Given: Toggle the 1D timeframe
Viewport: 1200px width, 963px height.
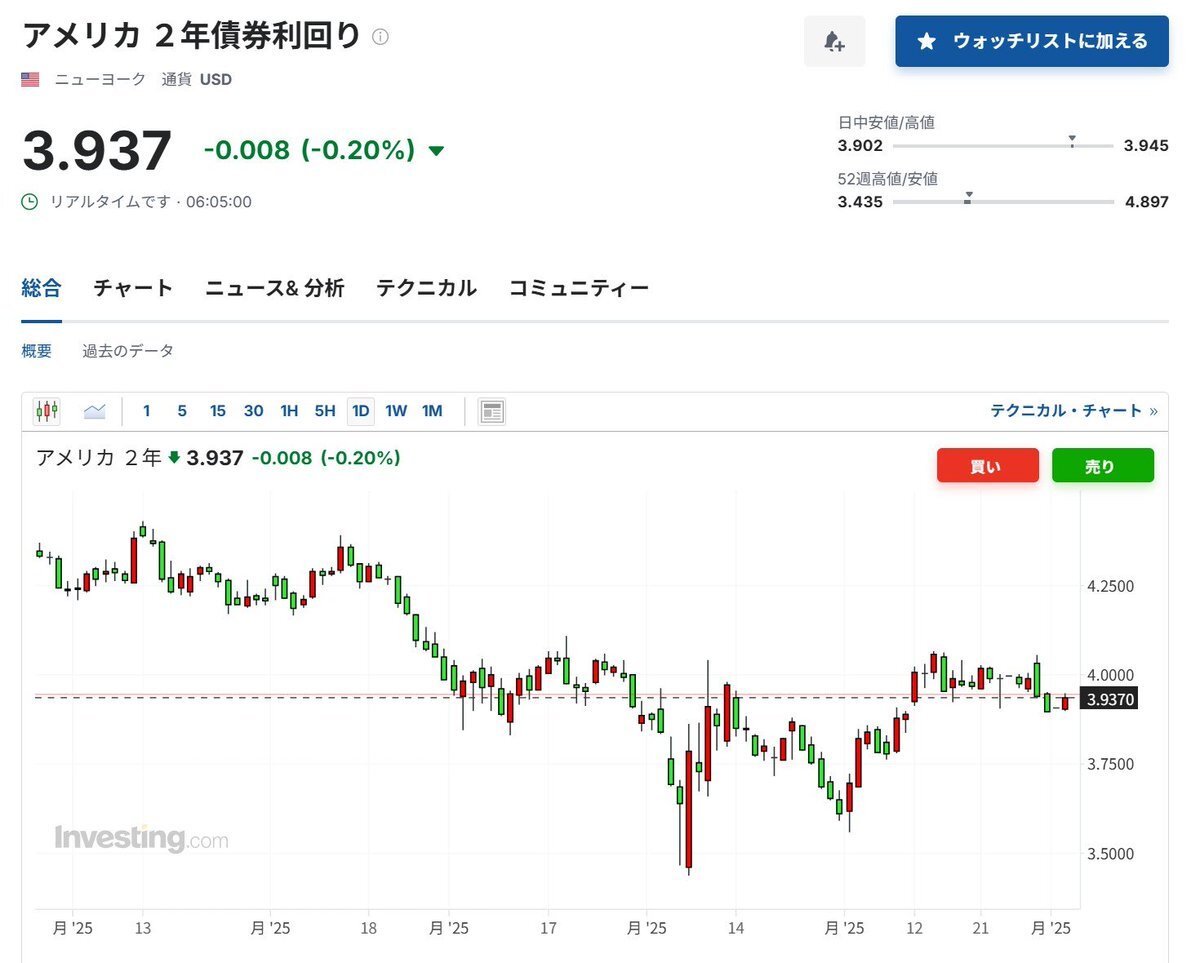Looking at the screenshot, I should click(x=360, y=411).
